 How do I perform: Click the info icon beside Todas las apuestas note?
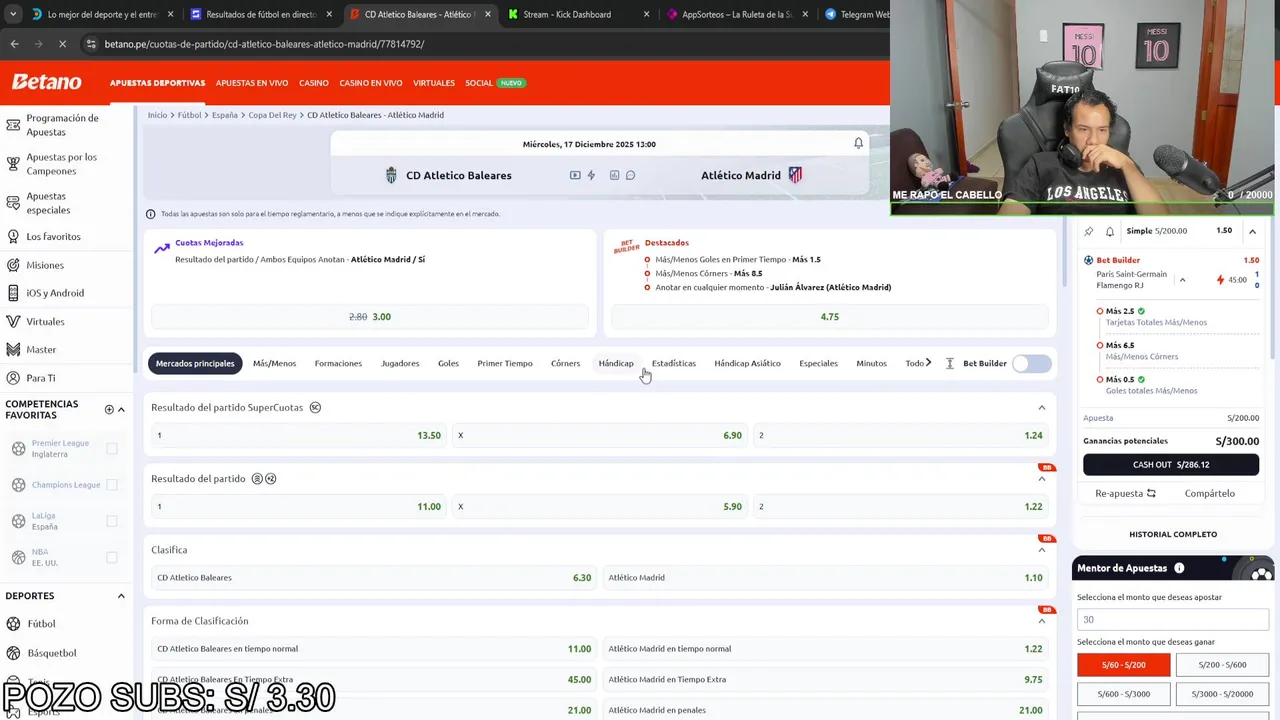coord(151,214)
